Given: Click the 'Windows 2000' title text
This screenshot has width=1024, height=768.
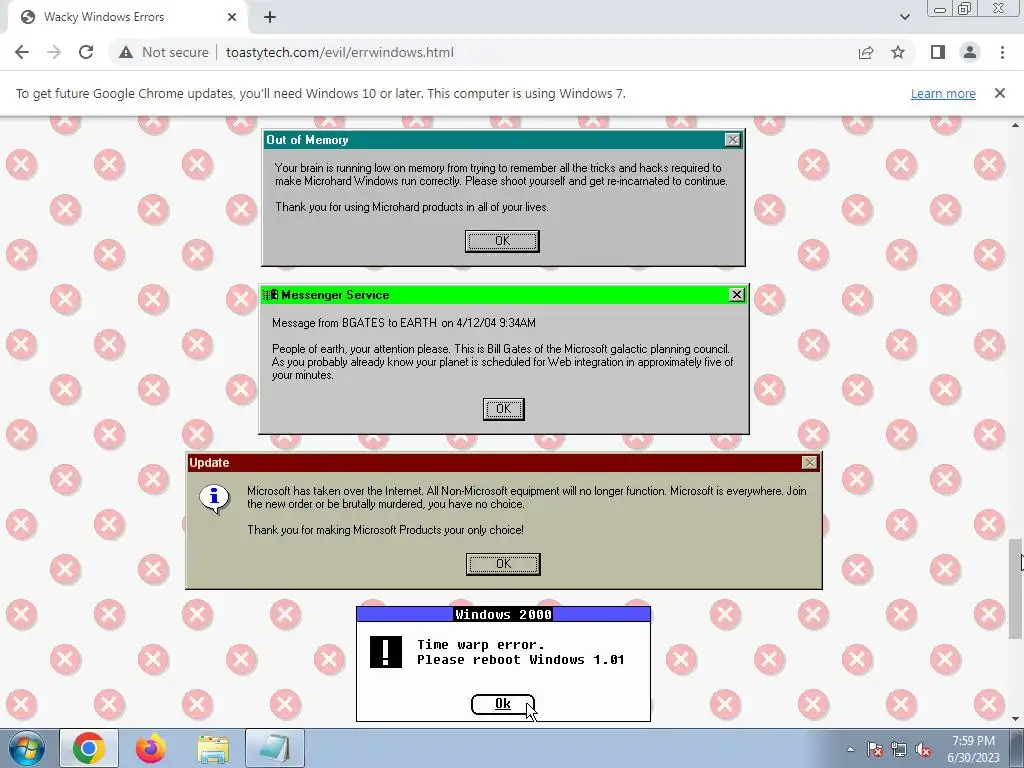Looking at the screenshot, I should coord(504,614).
